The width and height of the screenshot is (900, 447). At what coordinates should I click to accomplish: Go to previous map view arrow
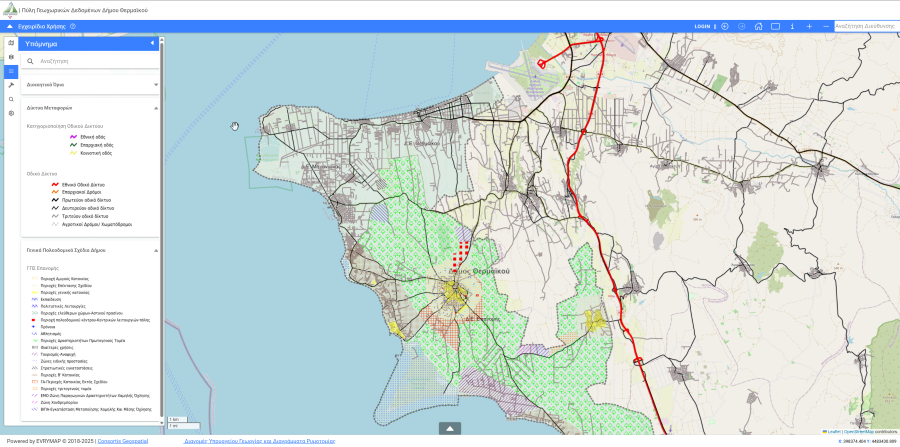(x=725, y=26)
